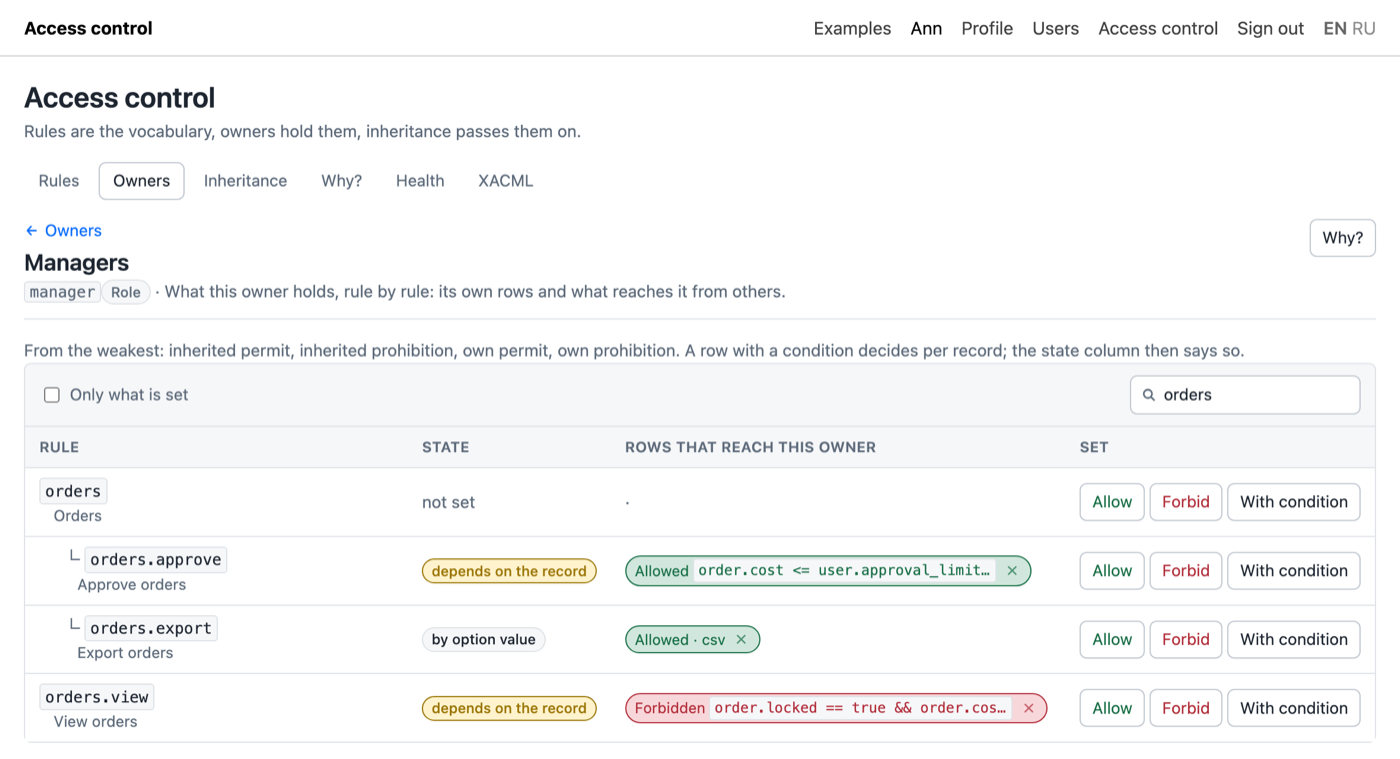This screenshot has height=759, width=1400.
Task: Allow the orders.export rule
Action: pos(1112,640)
